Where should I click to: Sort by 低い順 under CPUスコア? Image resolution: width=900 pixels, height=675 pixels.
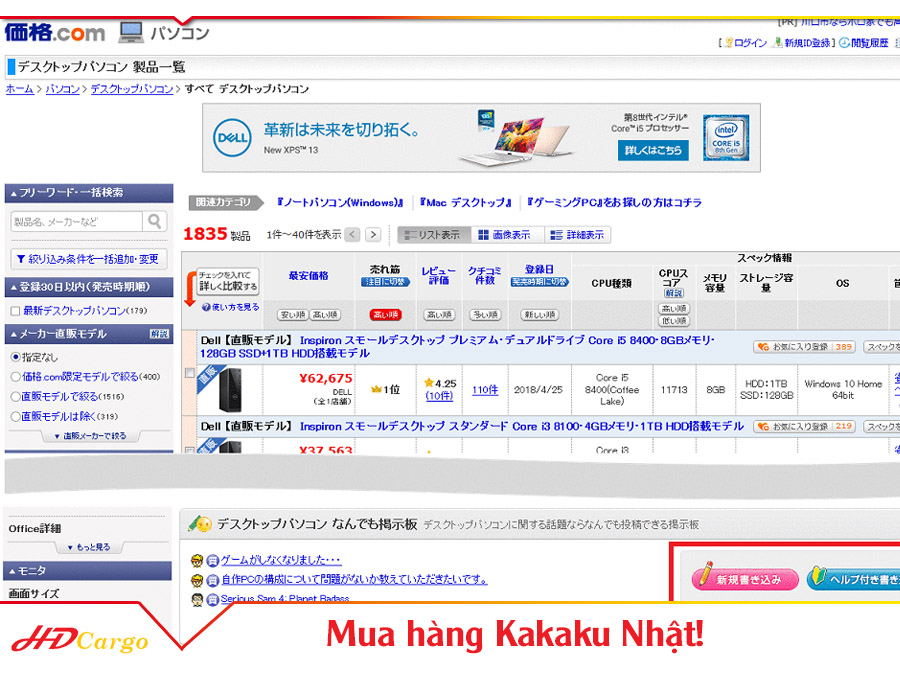click(674, 321)
